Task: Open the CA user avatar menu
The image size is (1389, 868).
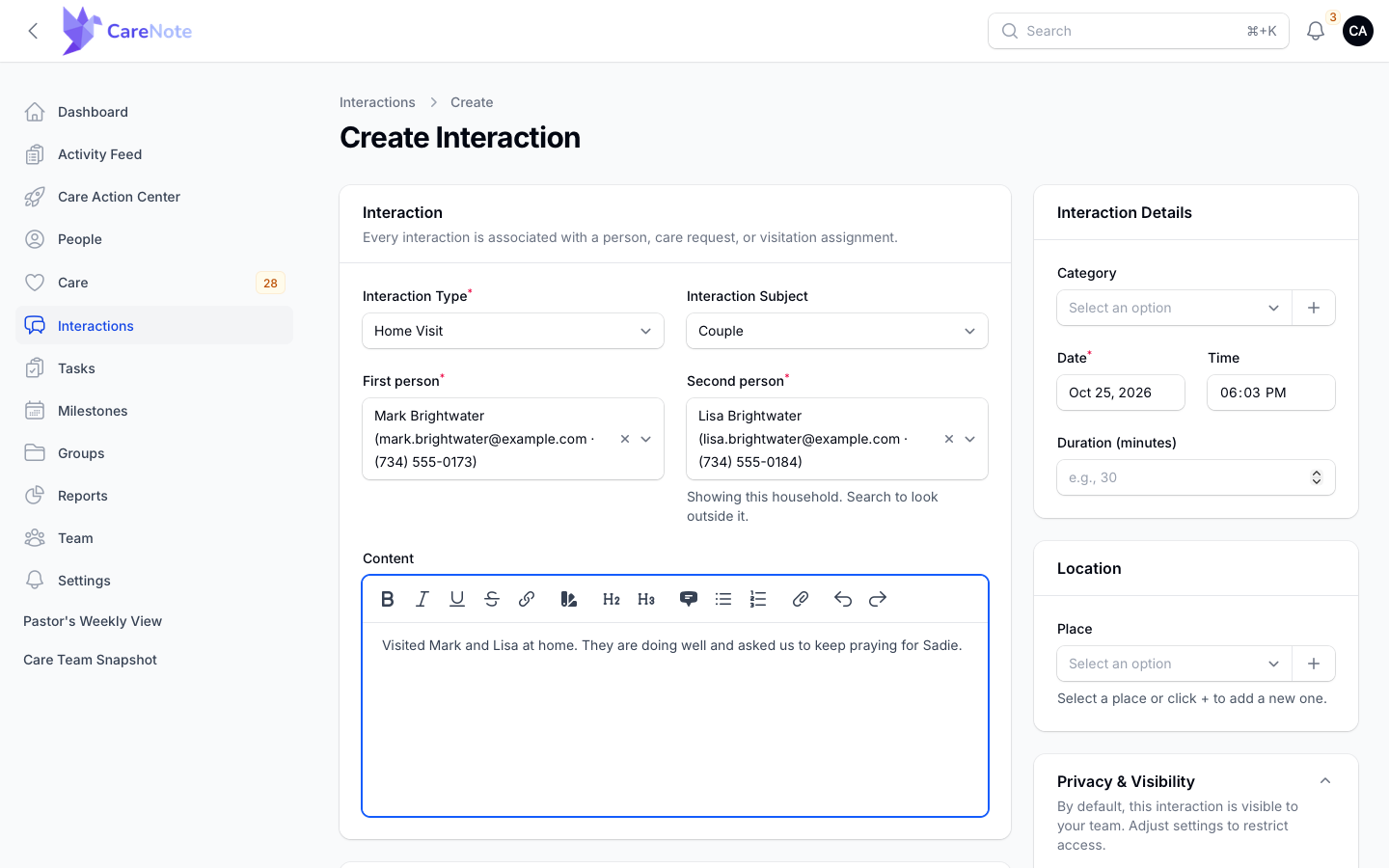Action: pyautogui.click(x=1358, y=31)
